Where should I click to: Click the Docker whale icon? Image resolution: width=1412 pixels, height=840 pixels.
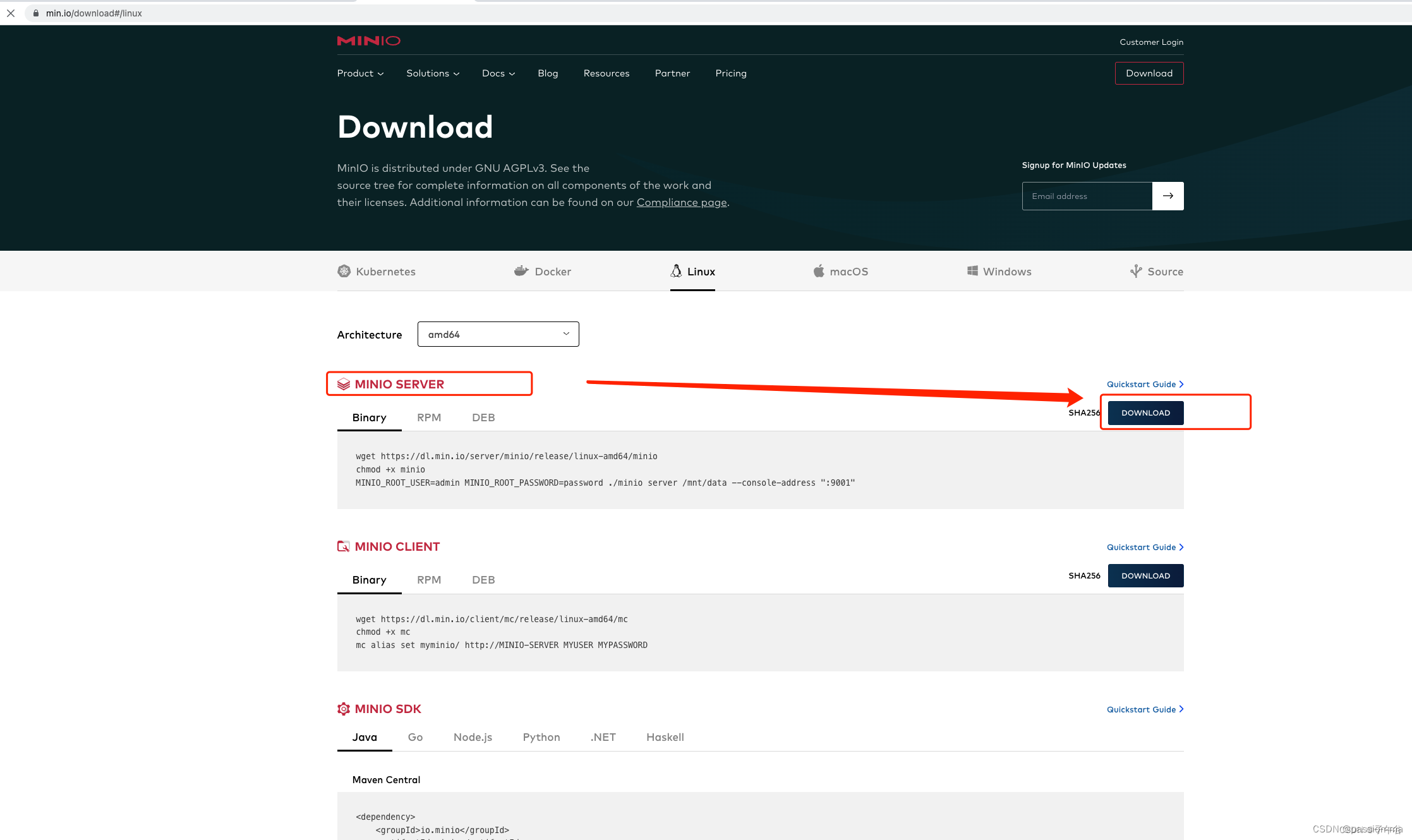[x=521, y=271]
